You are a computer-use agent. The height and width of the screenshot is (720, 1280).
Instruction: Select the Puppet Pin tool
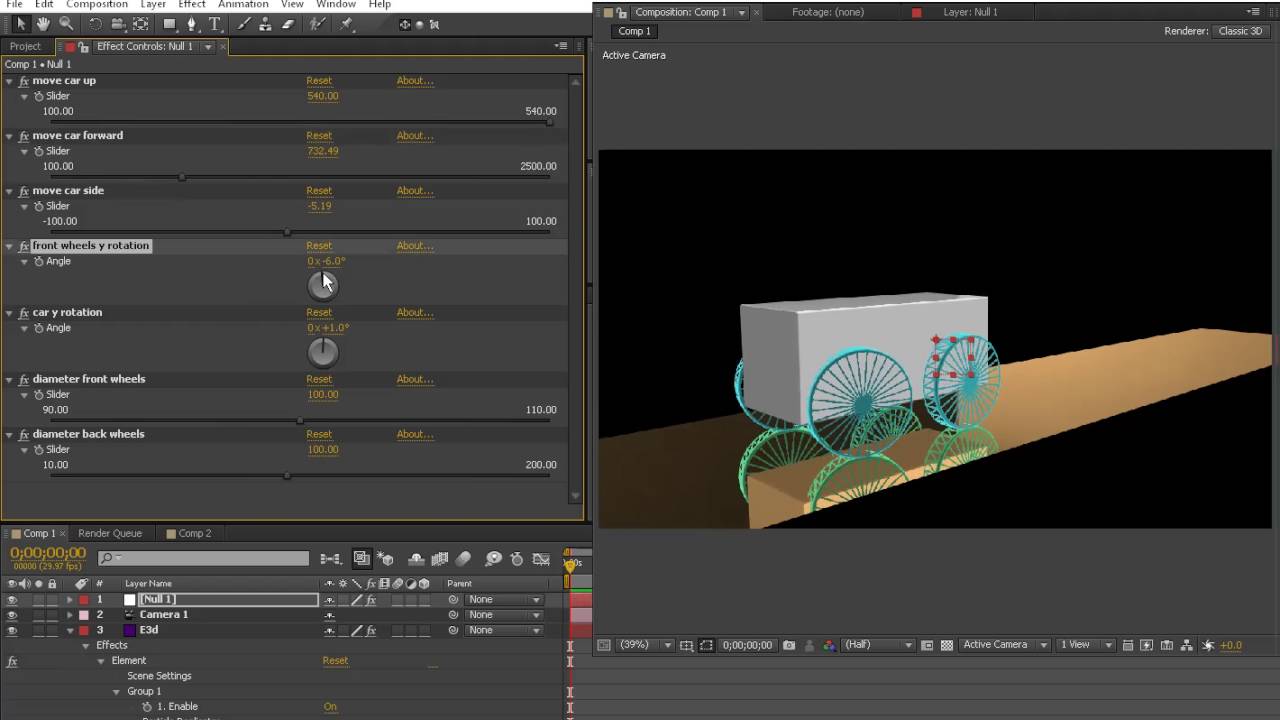click(346, 24)
